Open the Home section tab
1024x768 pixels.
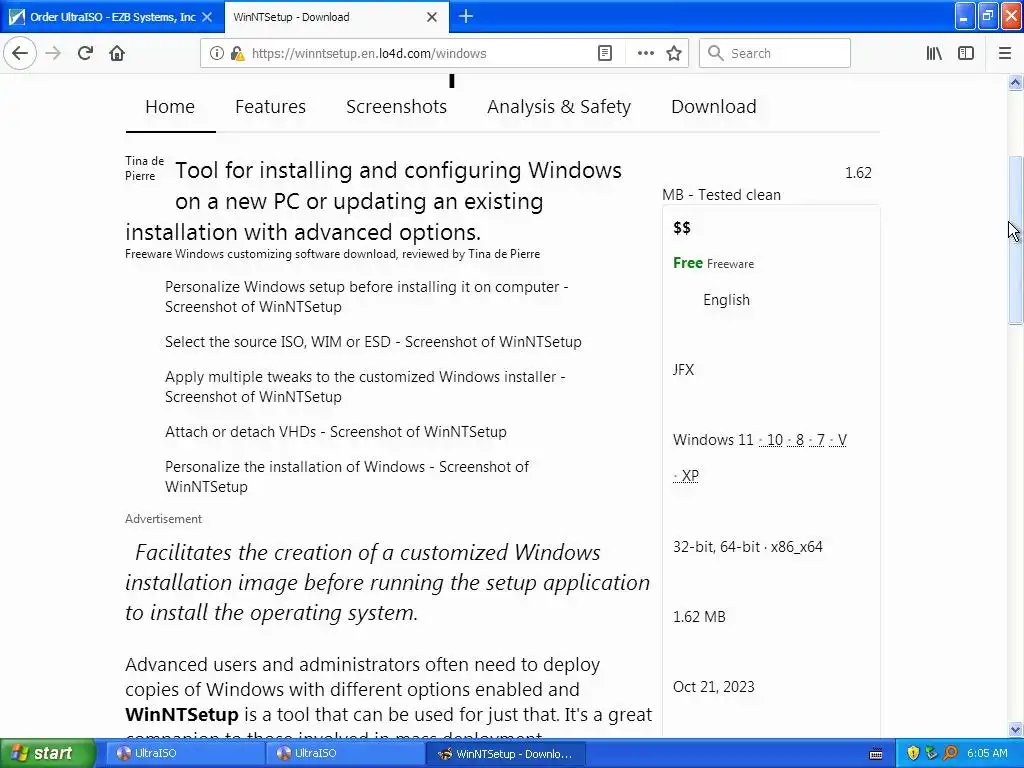click(170, 106)
